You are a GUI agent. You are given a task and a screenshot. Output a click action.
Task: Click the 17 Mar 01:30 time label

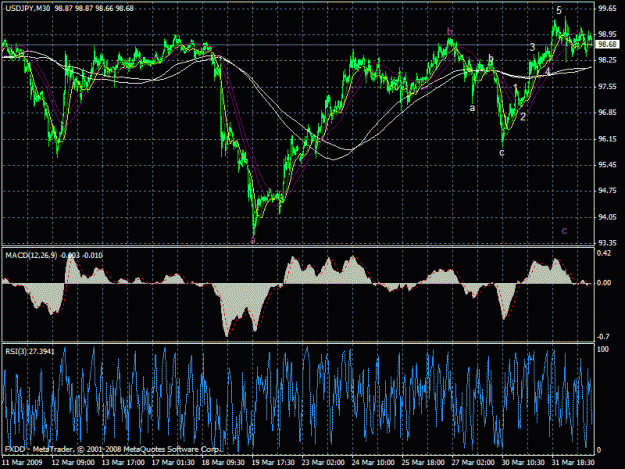click(173, 463)
